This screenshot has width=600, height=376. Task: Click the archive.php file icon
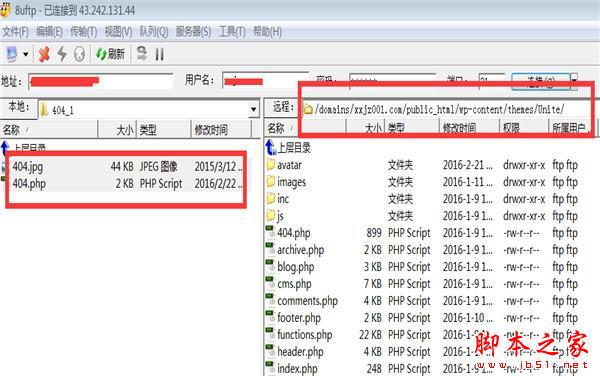[271, 249]
